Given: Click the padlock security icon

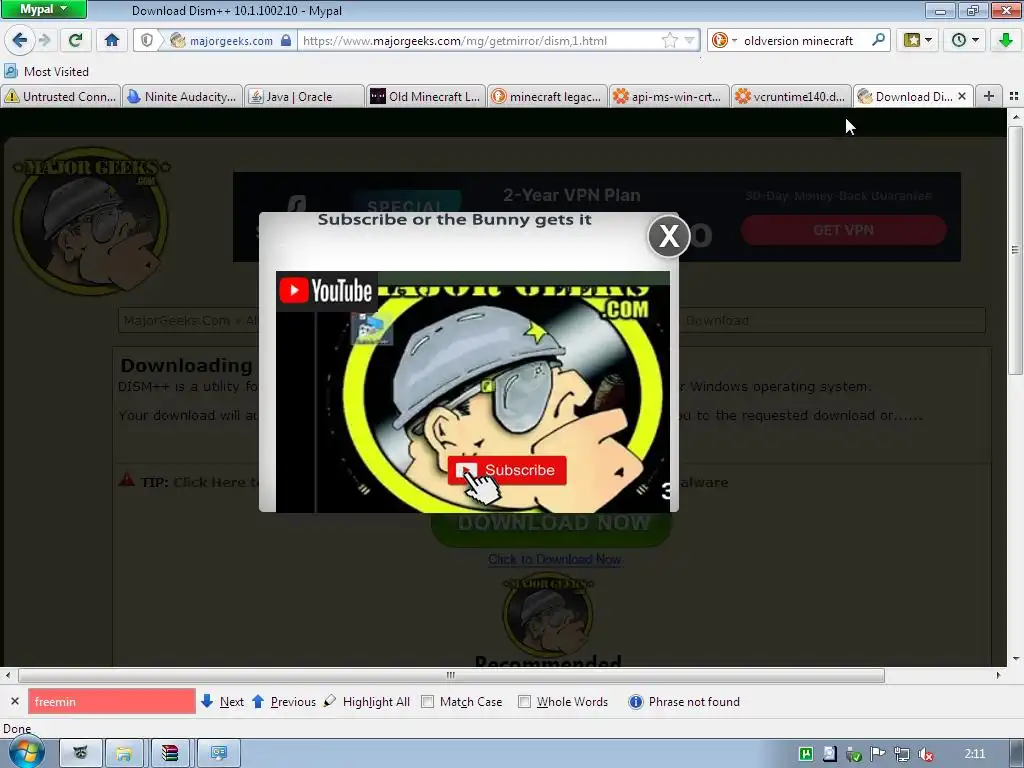Looking at the screenshot, I should pos(286,40).
